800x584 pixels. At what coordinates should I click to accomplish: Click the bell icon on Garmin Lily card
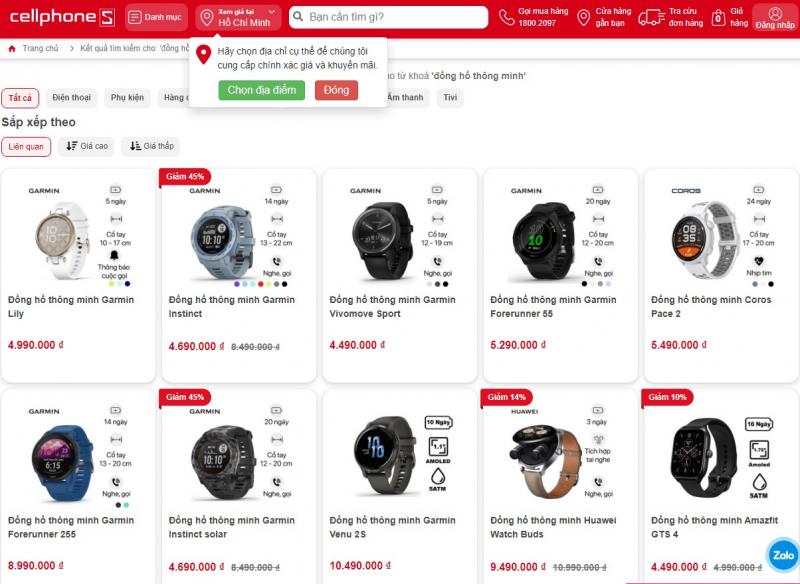click(x=114, y=255)
